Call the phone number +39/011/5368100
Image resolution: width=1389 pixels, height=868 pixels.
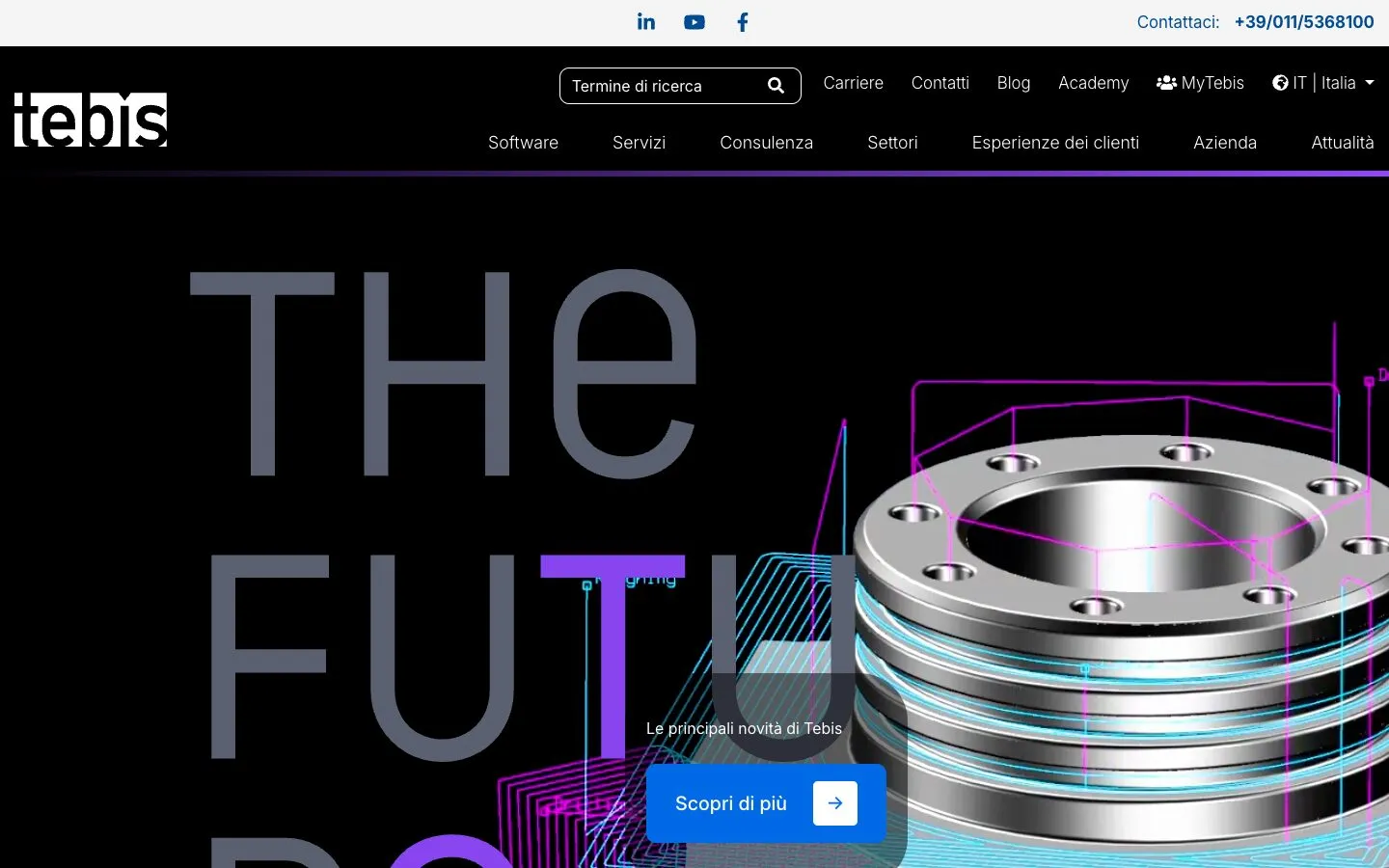click(1304, 22)
